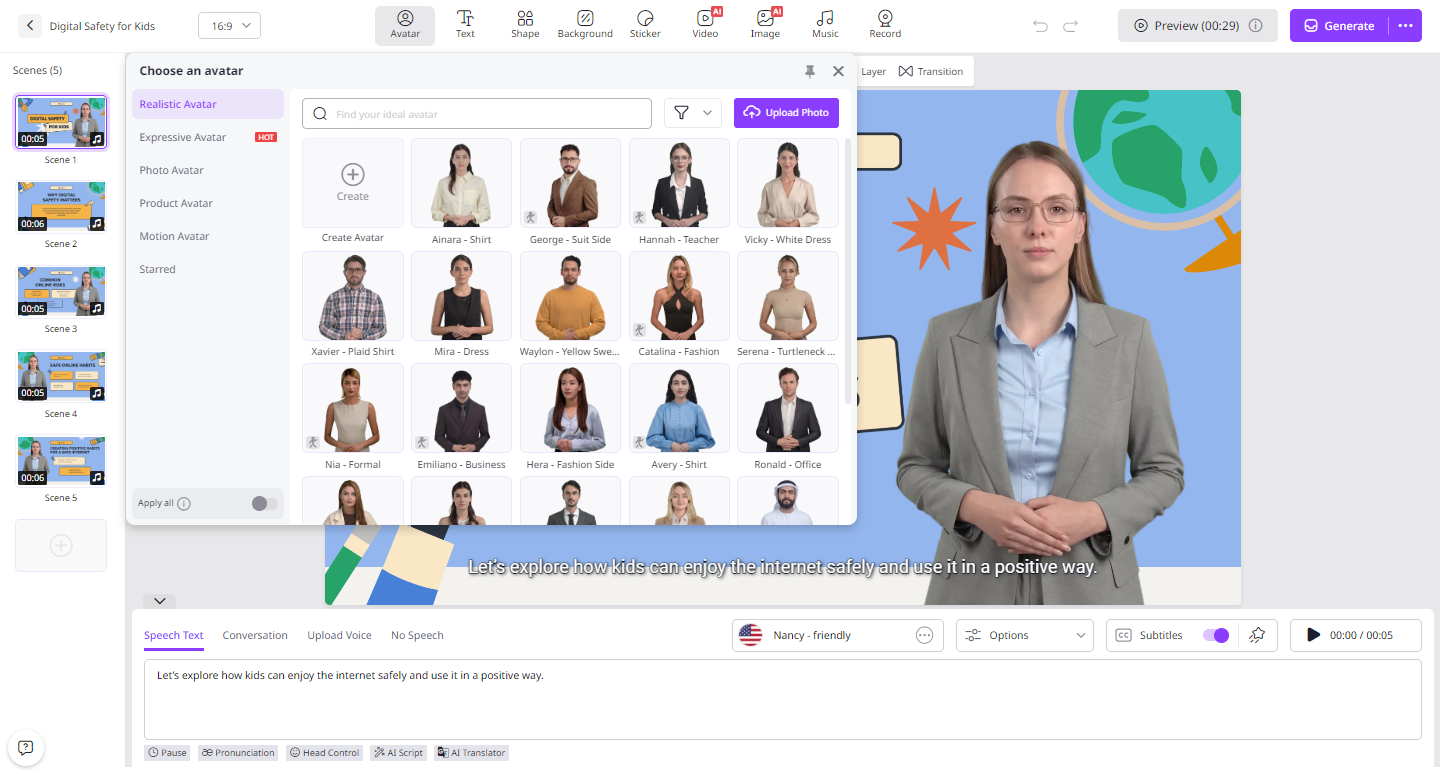The height and width of the screenshot is (770, 1440).
Task: Open the Background tool
Action: 585,25
